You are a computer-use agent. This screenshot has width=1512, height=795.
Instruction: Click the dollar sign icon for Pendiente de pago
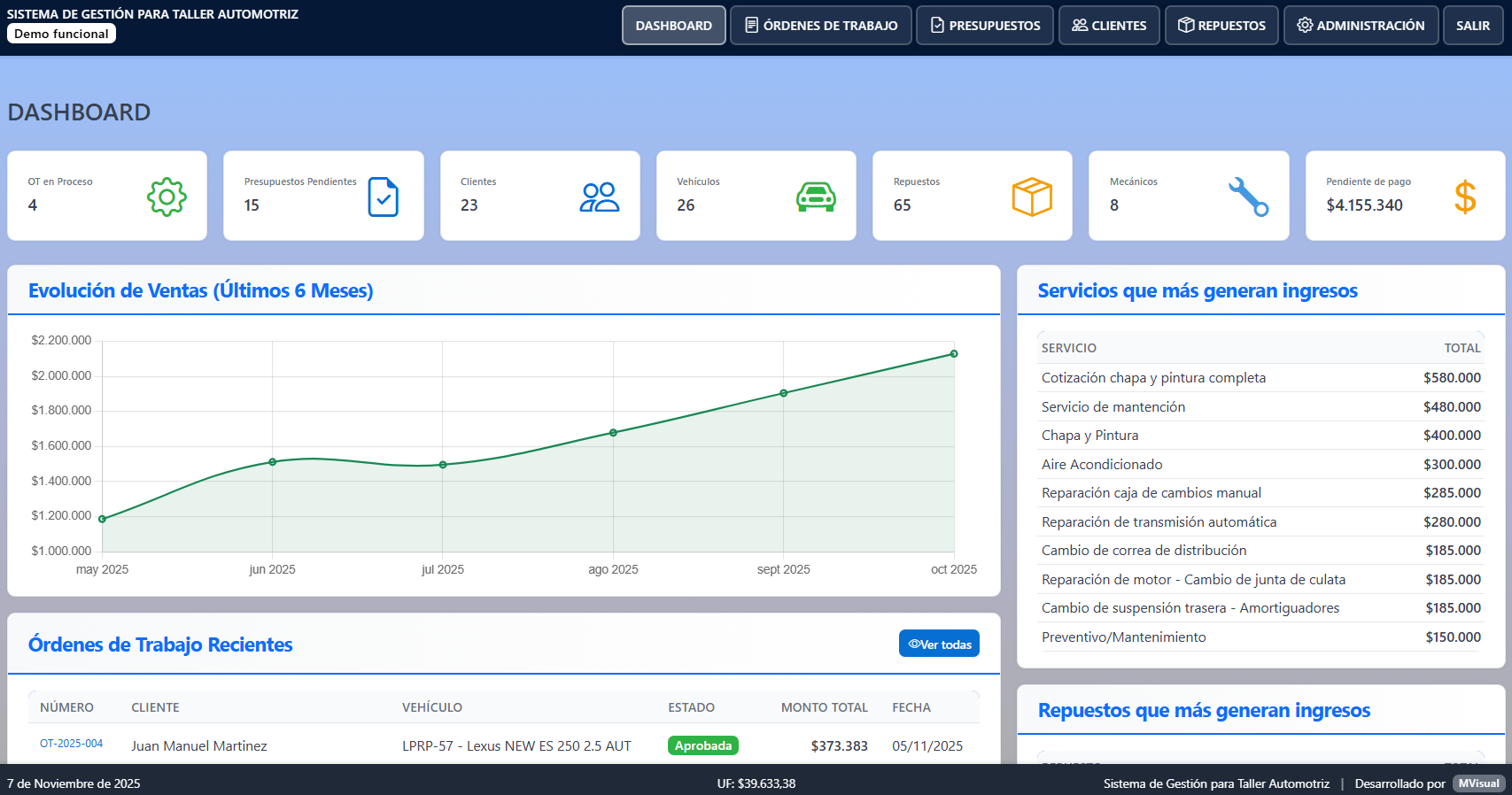(1465, 197)
